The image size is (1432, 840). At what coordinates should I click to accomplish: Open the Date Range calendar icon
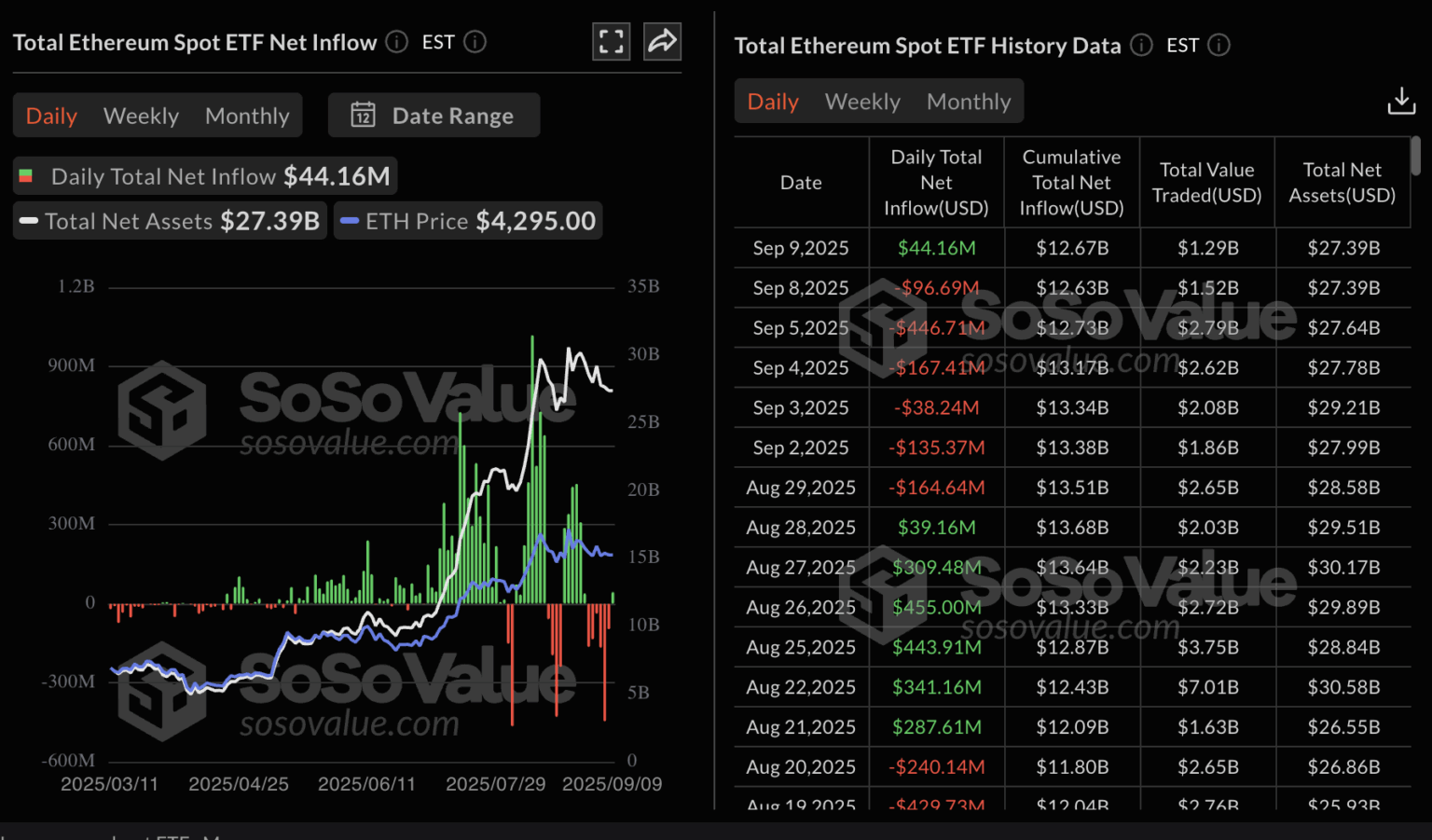coord(364,115)
